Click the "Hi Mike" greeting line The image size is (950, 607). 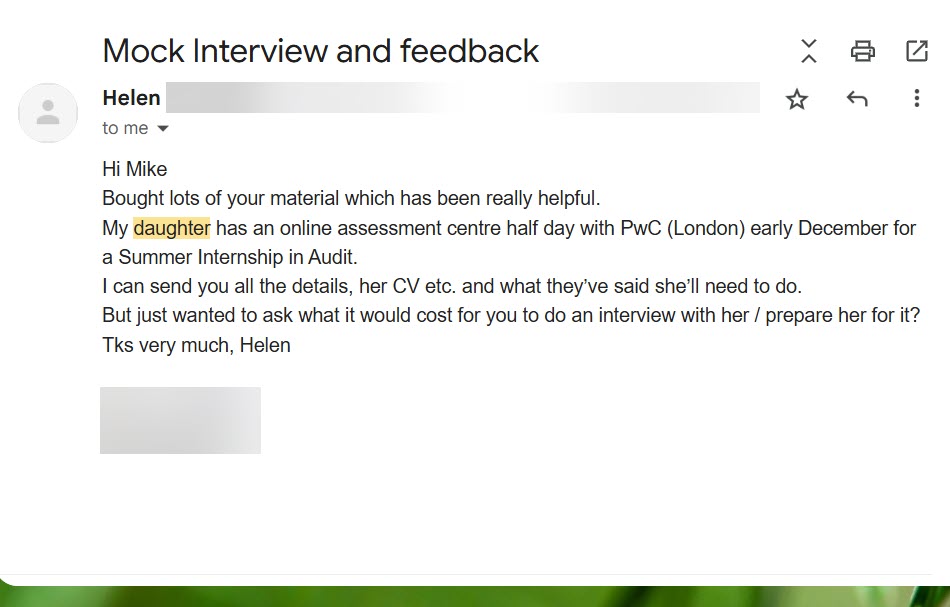click(135, 169)
